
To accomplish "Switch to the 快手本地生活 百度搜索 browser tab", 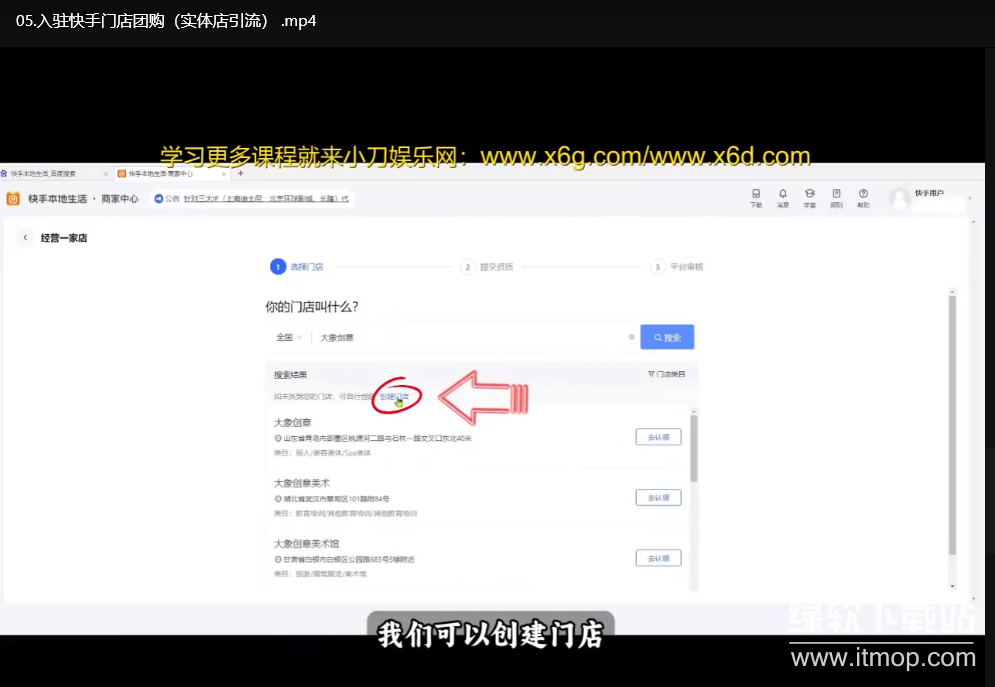I will pos(50,173).
